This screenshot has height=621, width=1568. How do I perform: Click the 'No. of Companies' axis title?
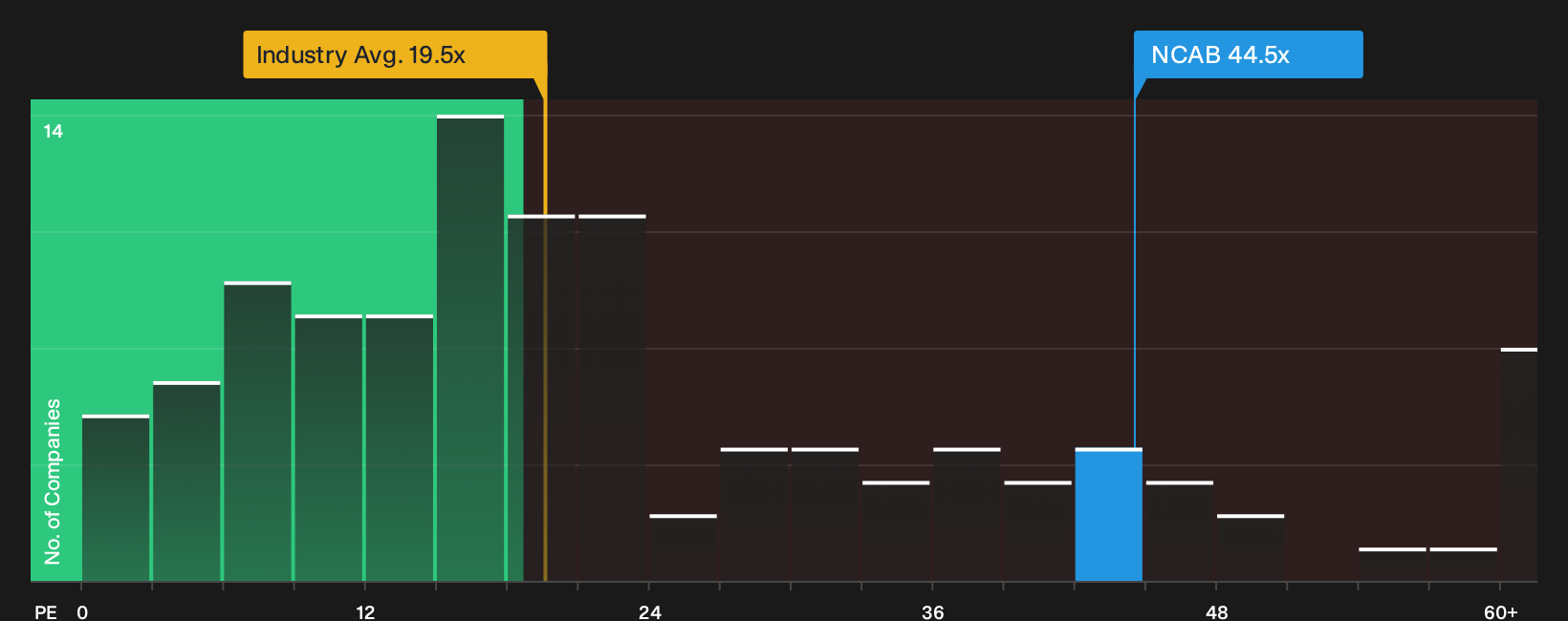coord(53,481)
